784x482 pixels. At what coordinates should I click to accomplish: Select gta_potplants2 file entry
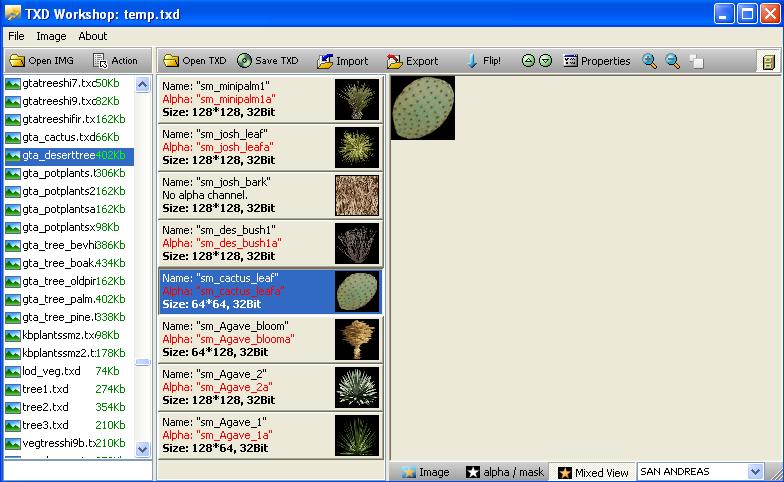[69, 191]
